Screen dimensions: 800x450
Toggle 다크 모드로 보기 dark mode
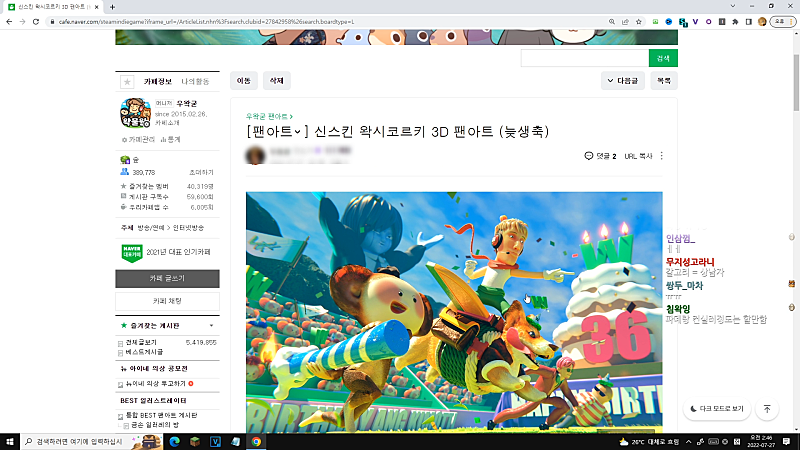point(717,409)
